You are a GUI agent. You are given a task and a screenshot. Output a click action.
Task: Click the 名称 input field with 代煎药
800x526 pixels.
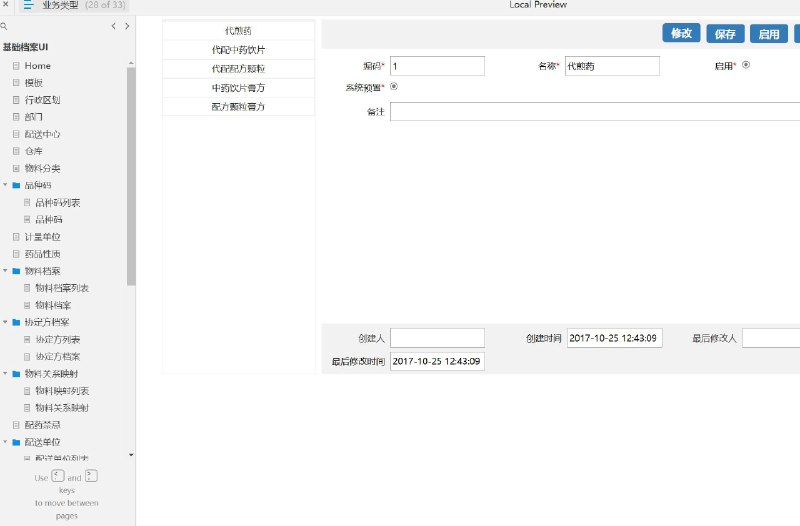612,66
